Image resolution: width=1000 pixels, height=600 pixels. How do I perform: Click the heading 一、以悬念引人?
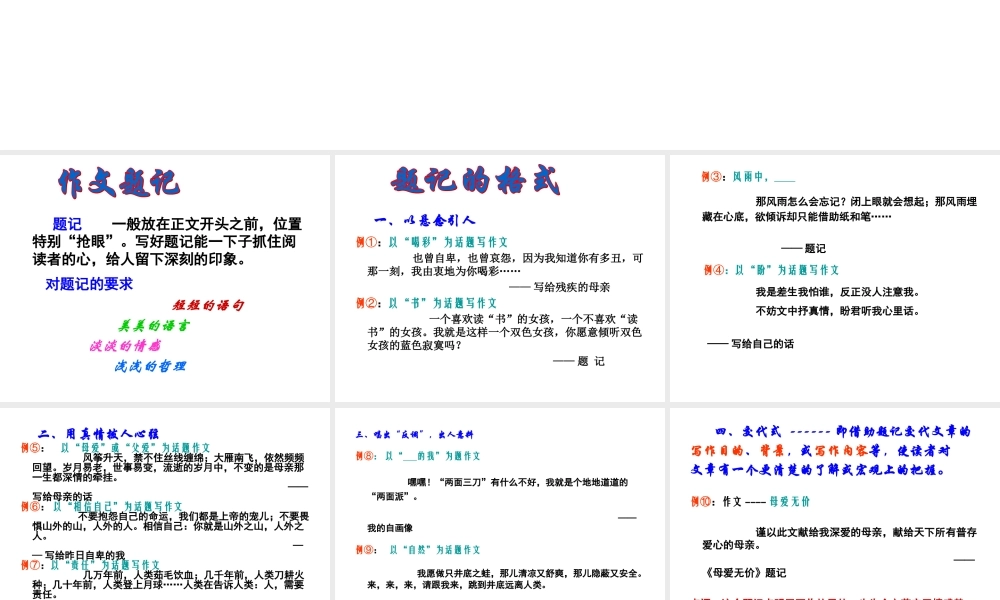pos(425,221)
